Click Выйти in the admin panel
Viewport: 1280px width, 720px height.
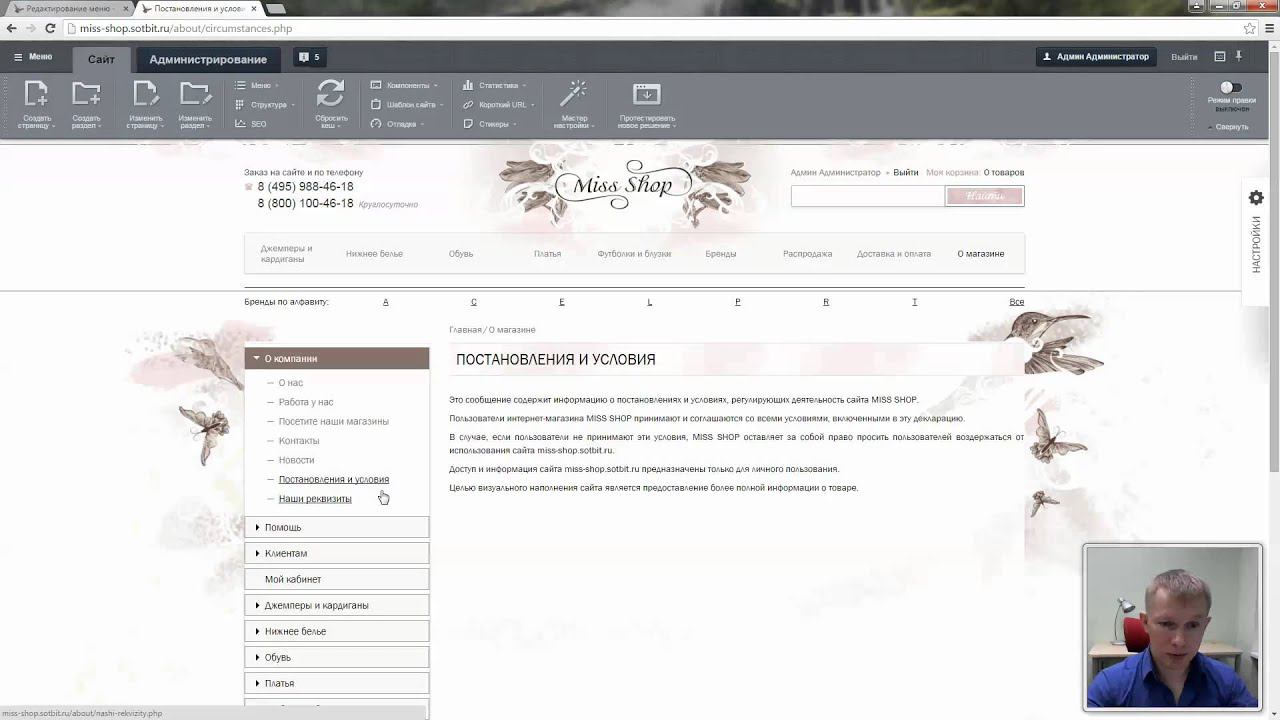(1184, 57)
